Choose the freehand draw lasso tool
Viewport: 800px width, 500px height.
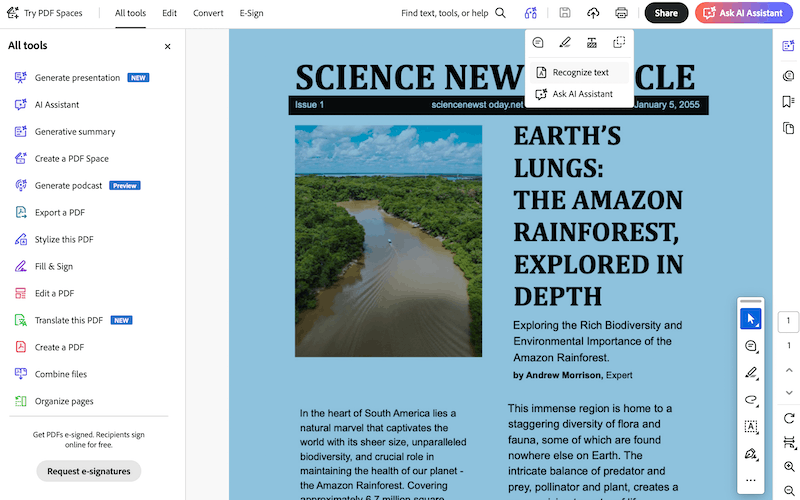pyautogui.click(x=751, y=399)
